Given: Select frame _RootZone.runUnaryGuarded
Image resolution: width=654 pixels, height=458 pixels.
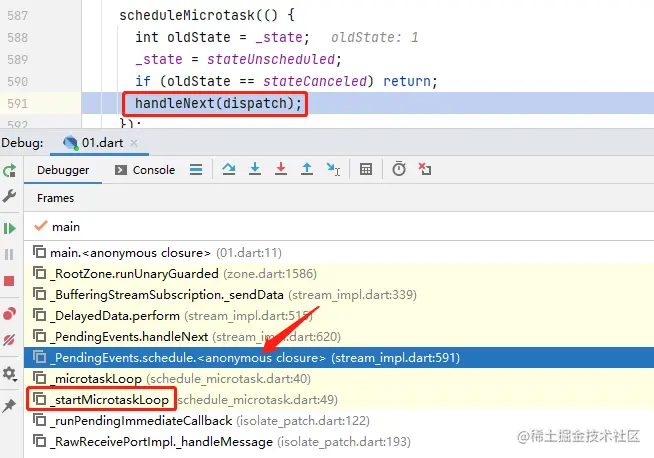Looking at the screenshot, I should (339, 274).
